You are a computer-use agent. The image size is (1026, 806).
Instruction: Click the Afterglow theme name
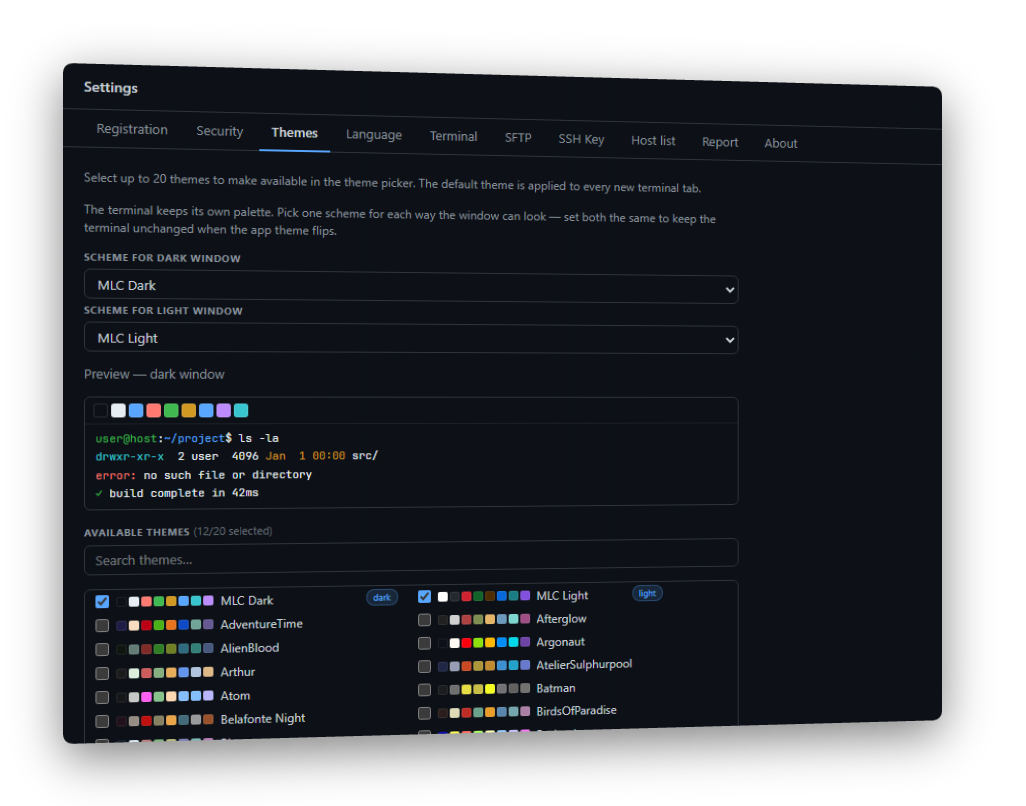click(561, 619)
